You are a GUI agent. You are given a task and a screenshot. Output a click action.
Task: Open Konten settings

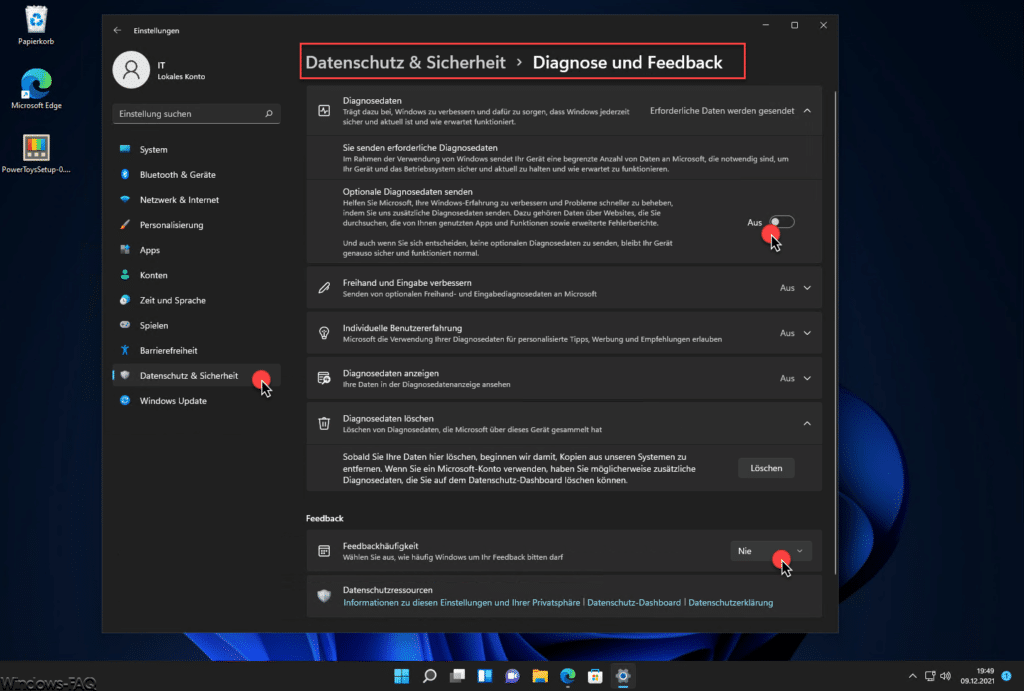[x=196, y=275]
